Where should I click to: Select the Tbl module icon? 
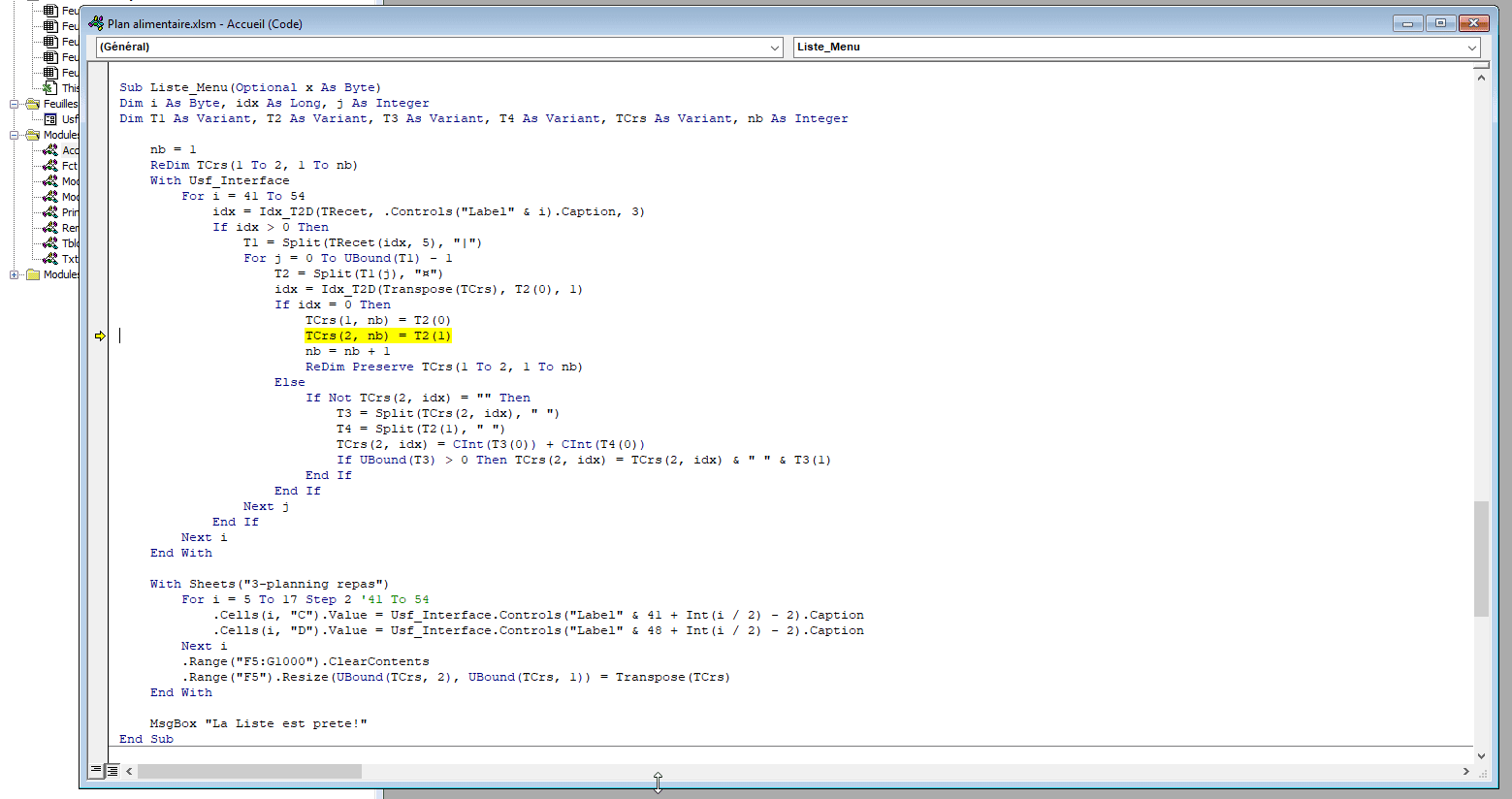coord(50,243)
